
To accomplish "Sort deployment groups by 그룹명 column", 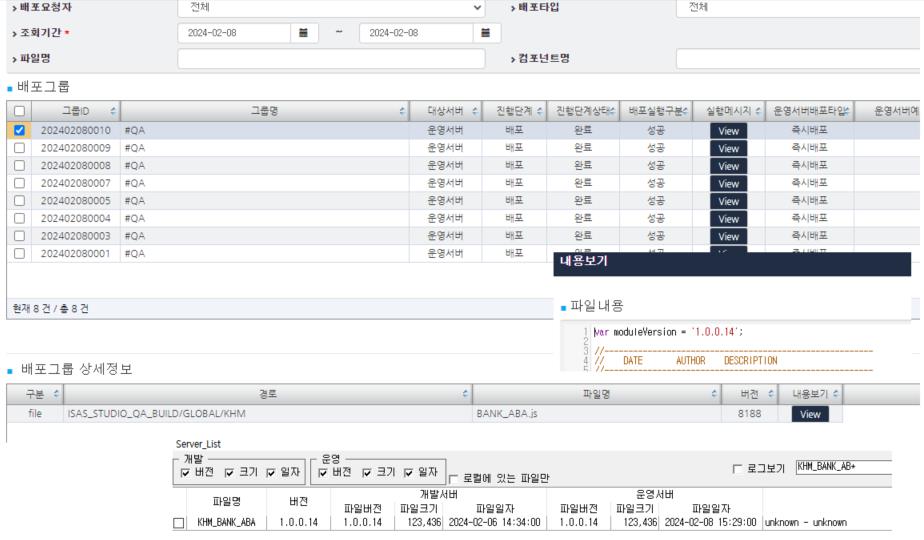I will 402,111.
